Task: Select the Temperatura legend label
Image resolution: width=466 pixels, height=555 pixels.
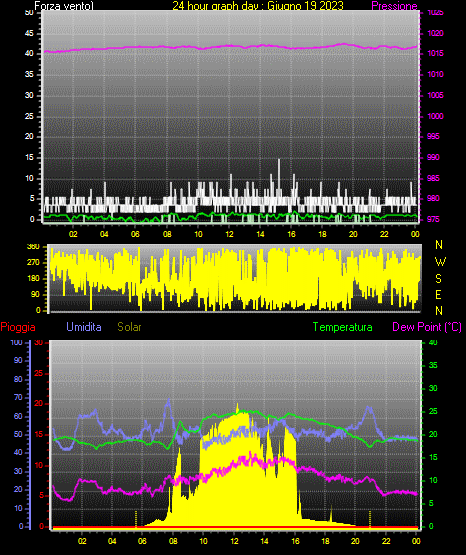Action: pyautogui.click(x=343, y=327)
